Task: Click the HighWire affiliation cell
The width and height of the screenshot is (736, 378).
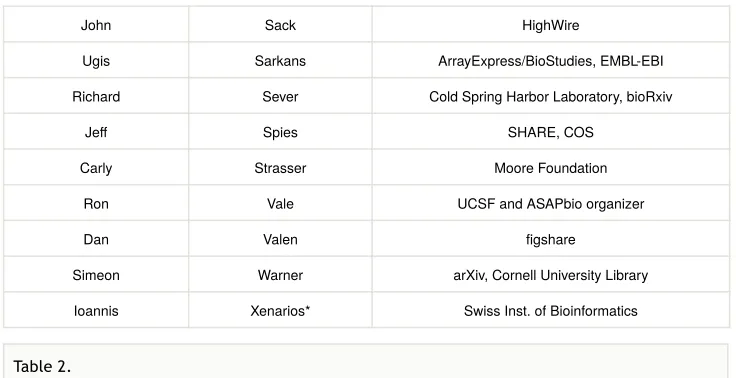Action: click(x=551, y=25)
